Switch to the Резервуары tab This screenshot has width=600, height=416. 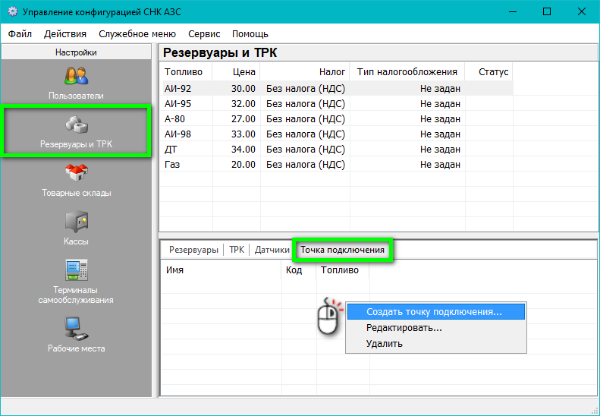194,250
